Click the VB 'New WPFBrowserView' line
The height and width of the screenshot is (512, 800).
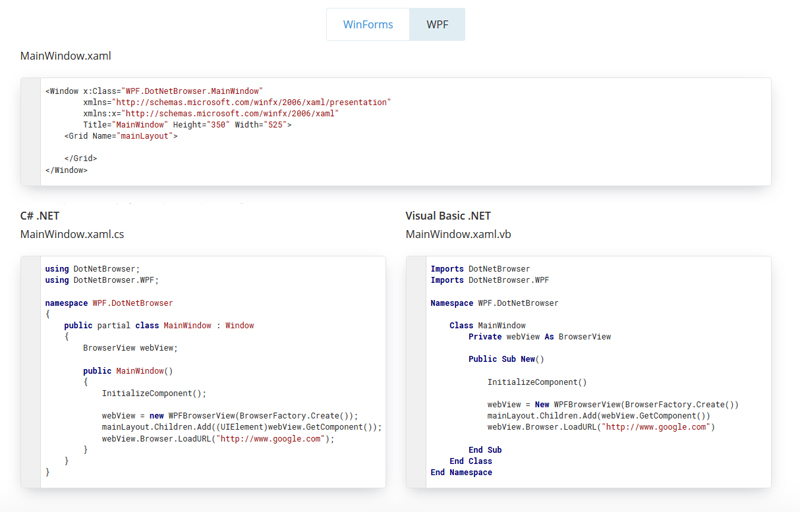pyautogui.click(x=613, y=404)
